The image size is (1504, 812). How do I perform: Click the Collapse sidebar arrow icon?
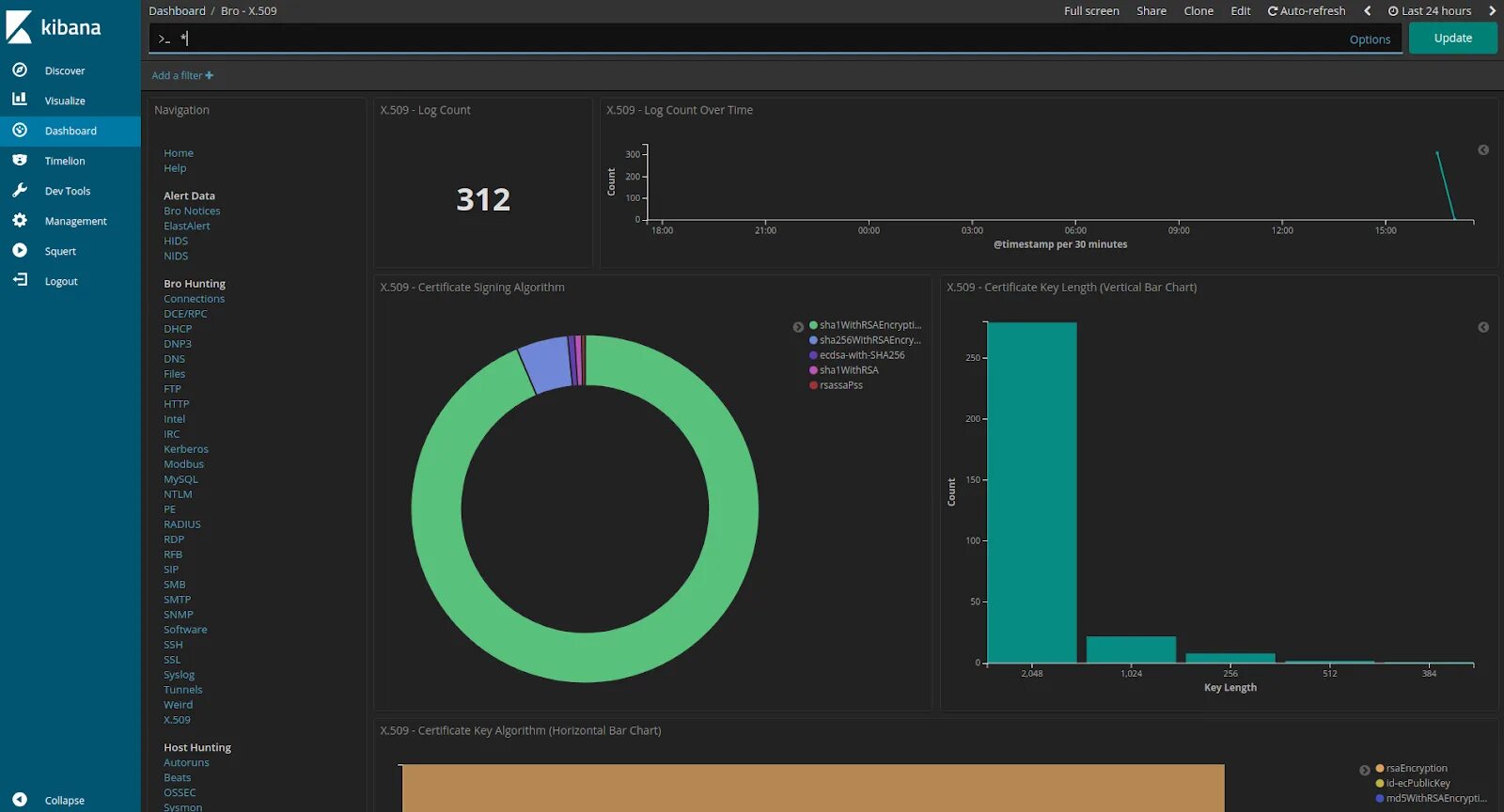click(x=20, y=800)
